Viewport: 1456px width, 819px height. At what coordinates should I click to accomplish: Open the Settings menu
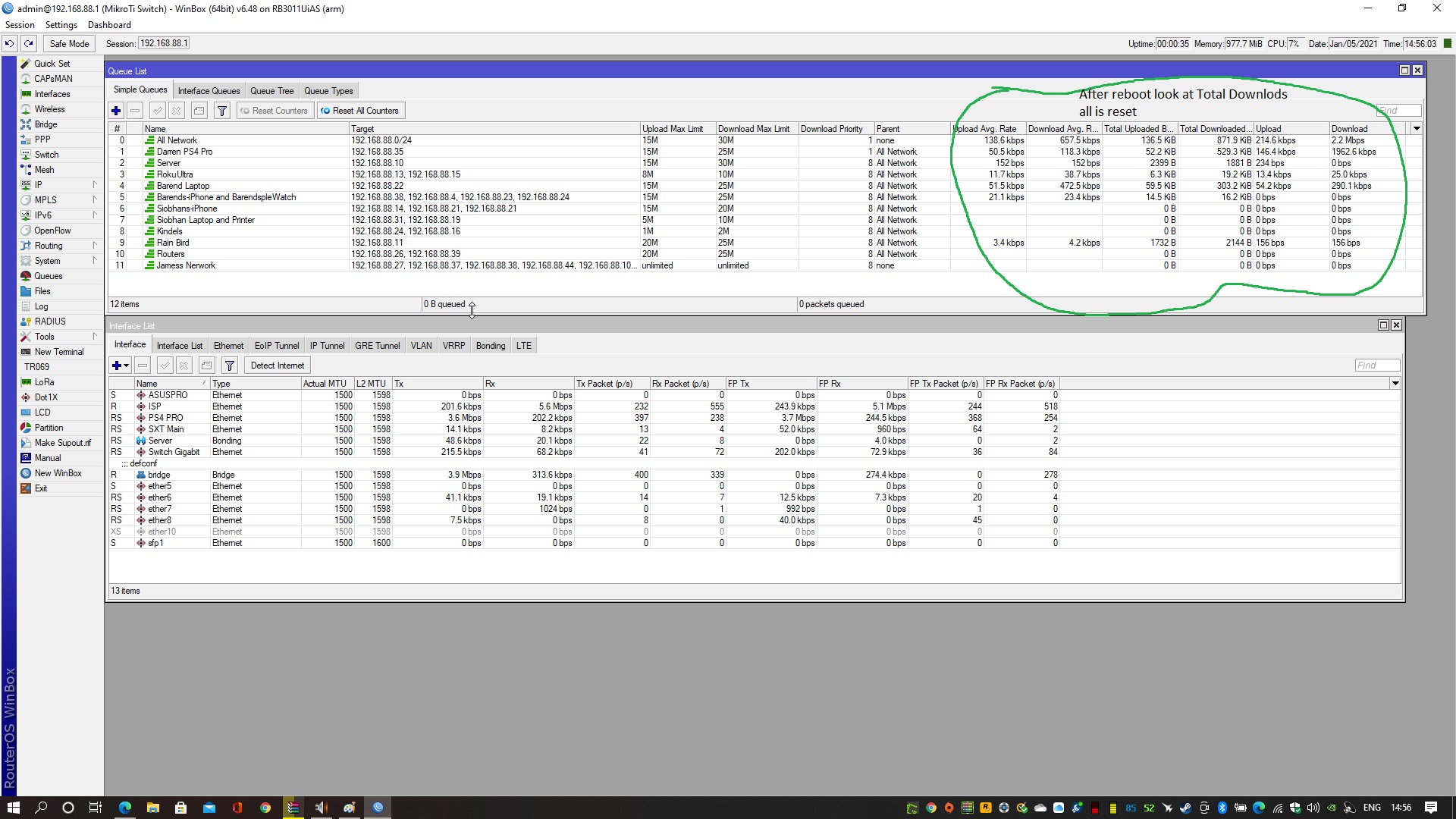61,25
